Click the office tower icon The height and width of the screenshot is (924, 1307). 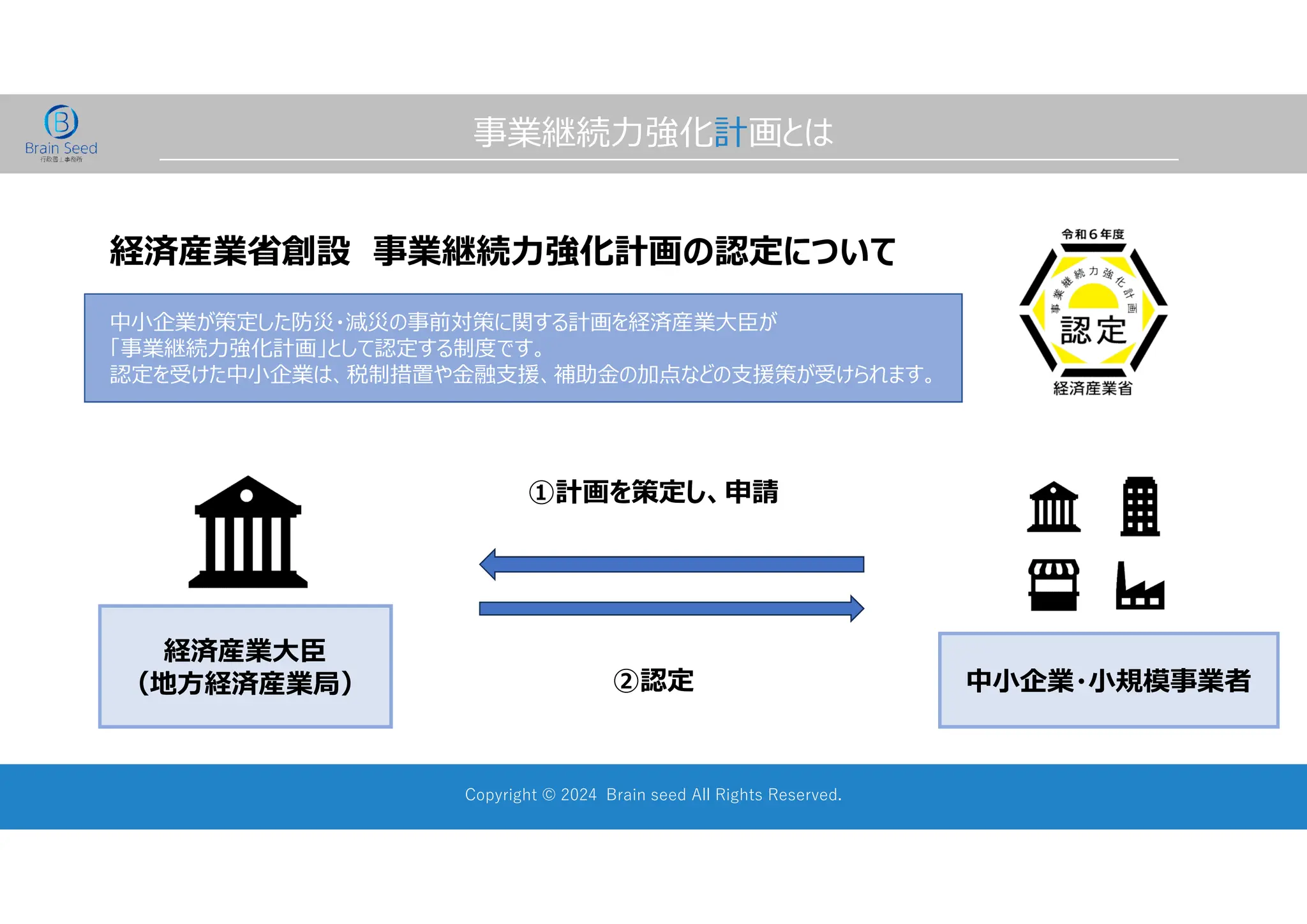tap(1140, 507)
